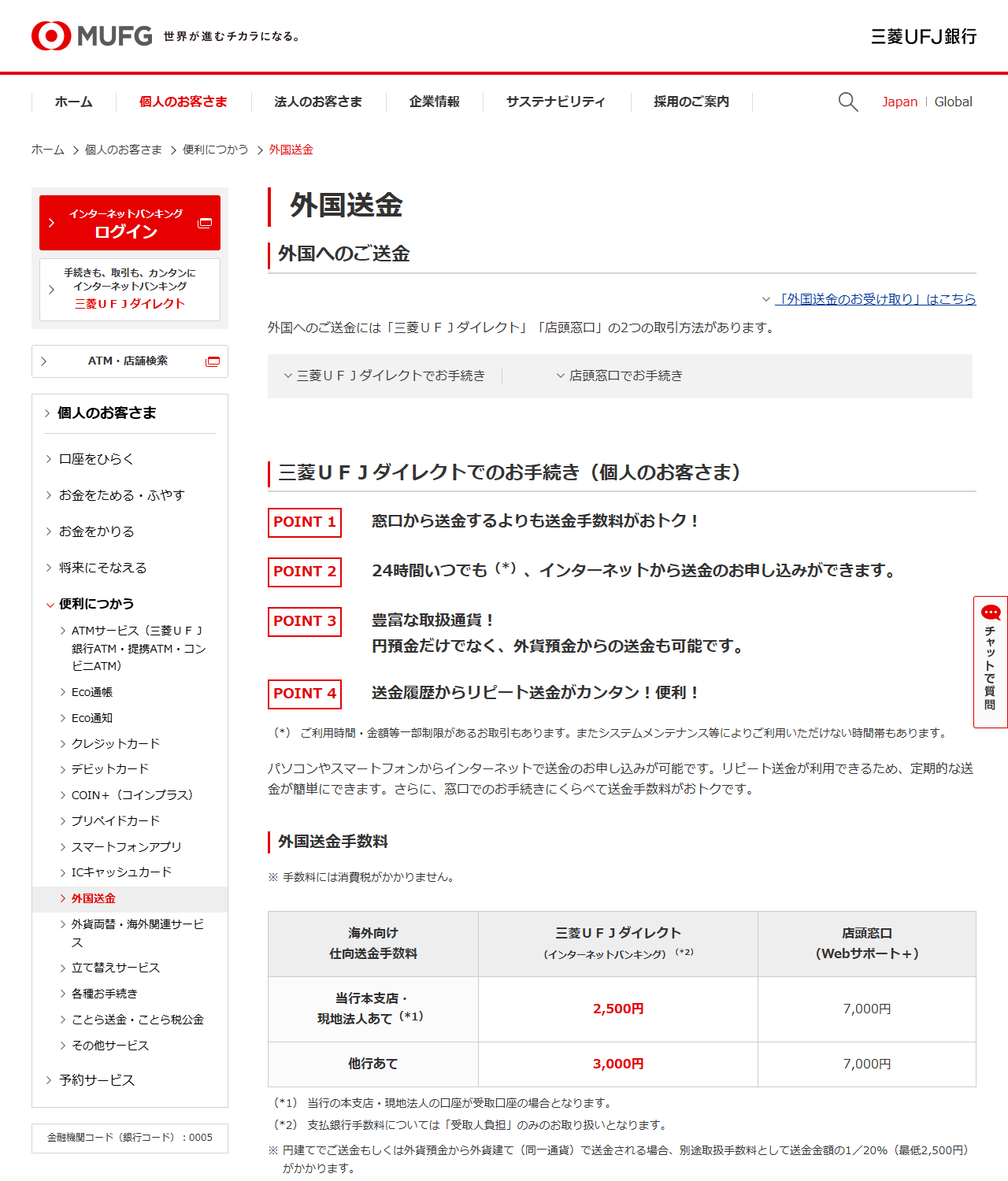Expand 口座をひらく in the sidebar
Viewport: 1008px width, 1181px height.
click(97, 459)
